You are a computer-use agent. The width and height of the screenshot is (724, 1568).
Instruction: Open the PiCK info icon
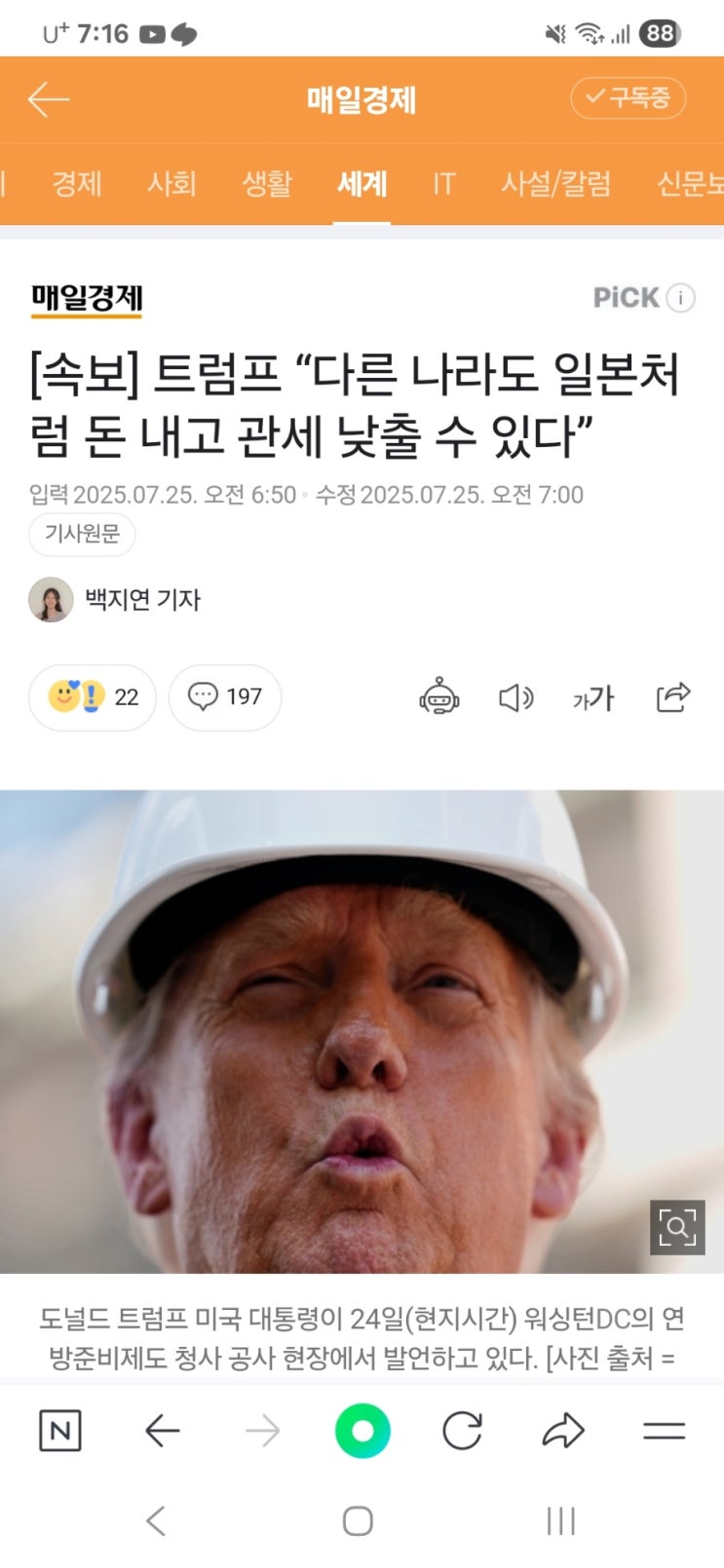click(681, 298)
